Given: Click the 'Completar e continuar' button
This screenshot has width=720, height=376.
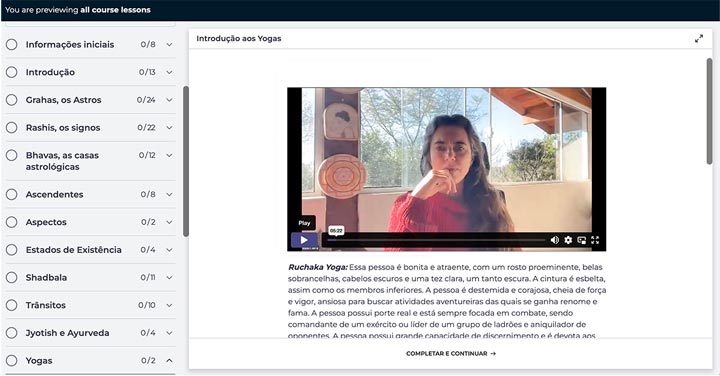Looking at the screenshot, I should coord(450,354).
